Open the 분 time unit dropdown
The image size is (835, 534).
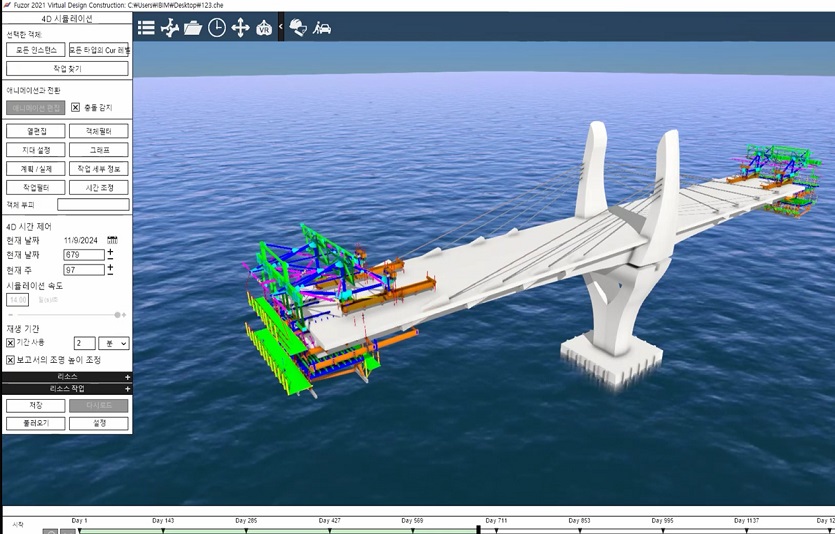[x=113, y=343]
